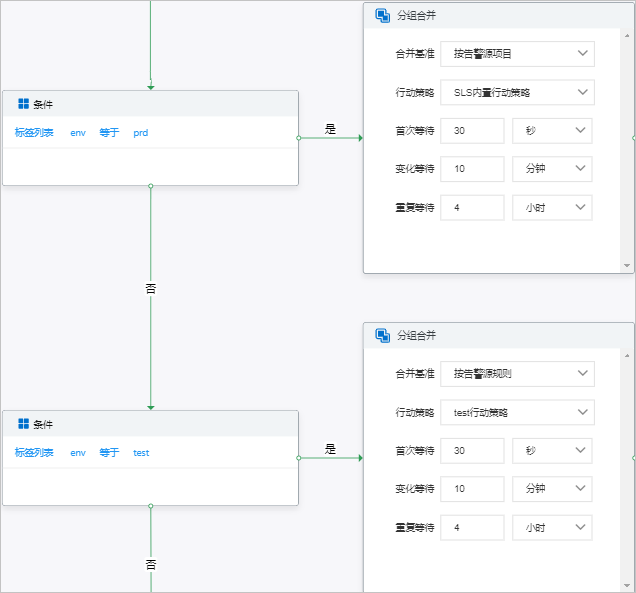Click the 变化等待 value field in the lower panel
The image size is (636, 593).
(472, 489)
